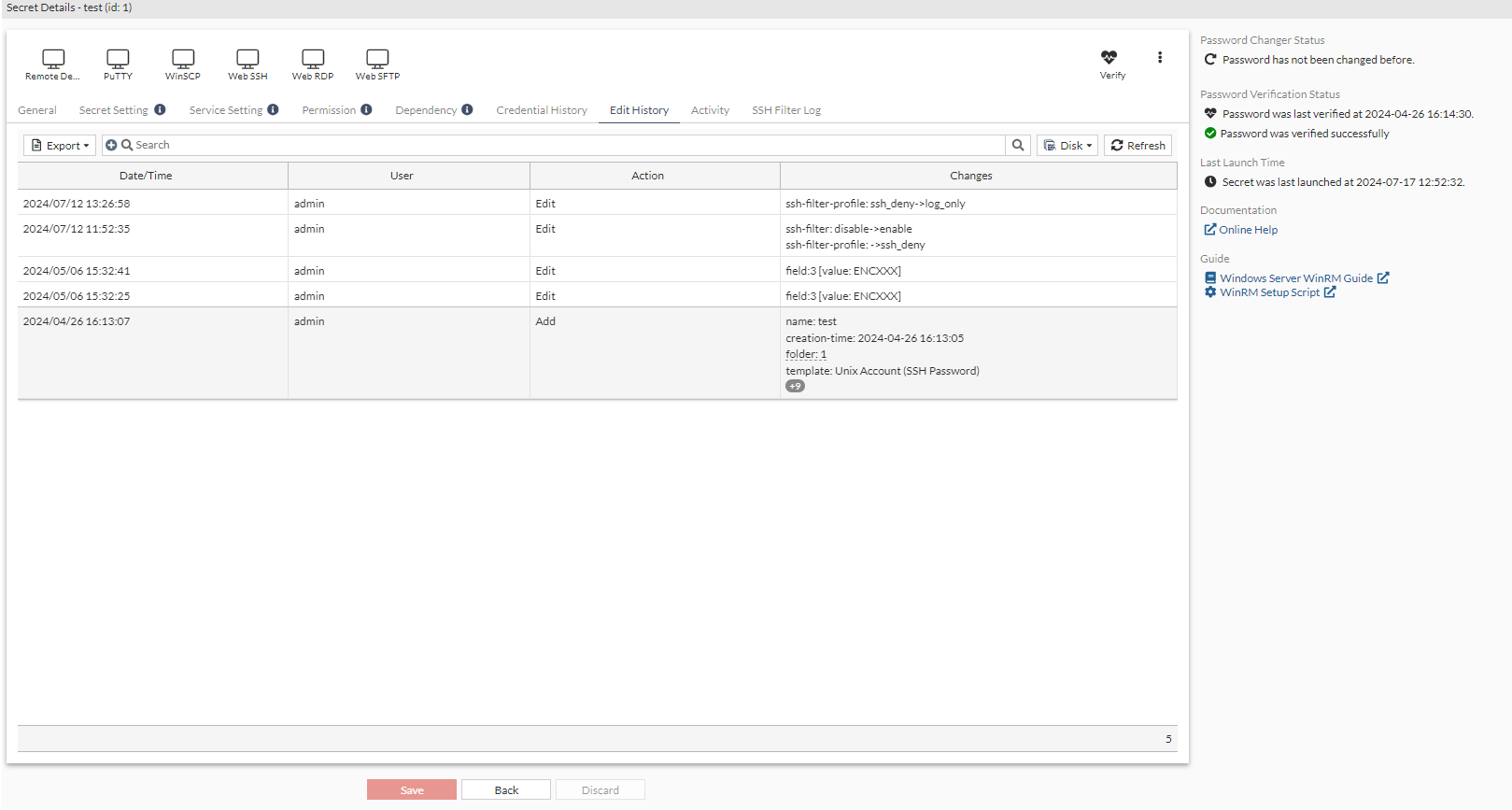Click the Save button
The image size is (1512, 810).
pyautogui.click(x=412, y=789)
